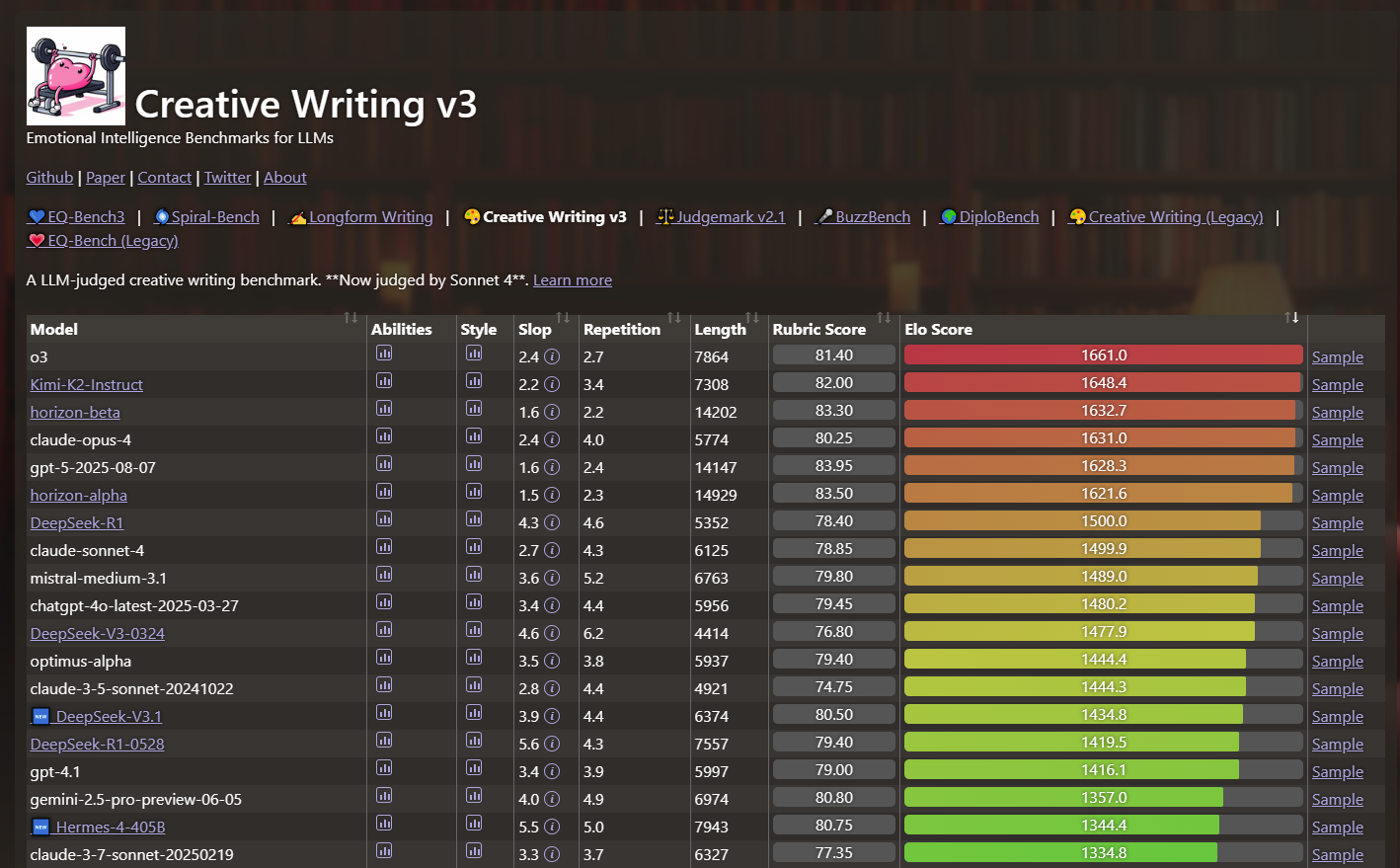Image resolution: width=1400 pixels, height=868 pixels.
Task: Select the current Creative Writing v3 tab
Action: click(545, 217)
